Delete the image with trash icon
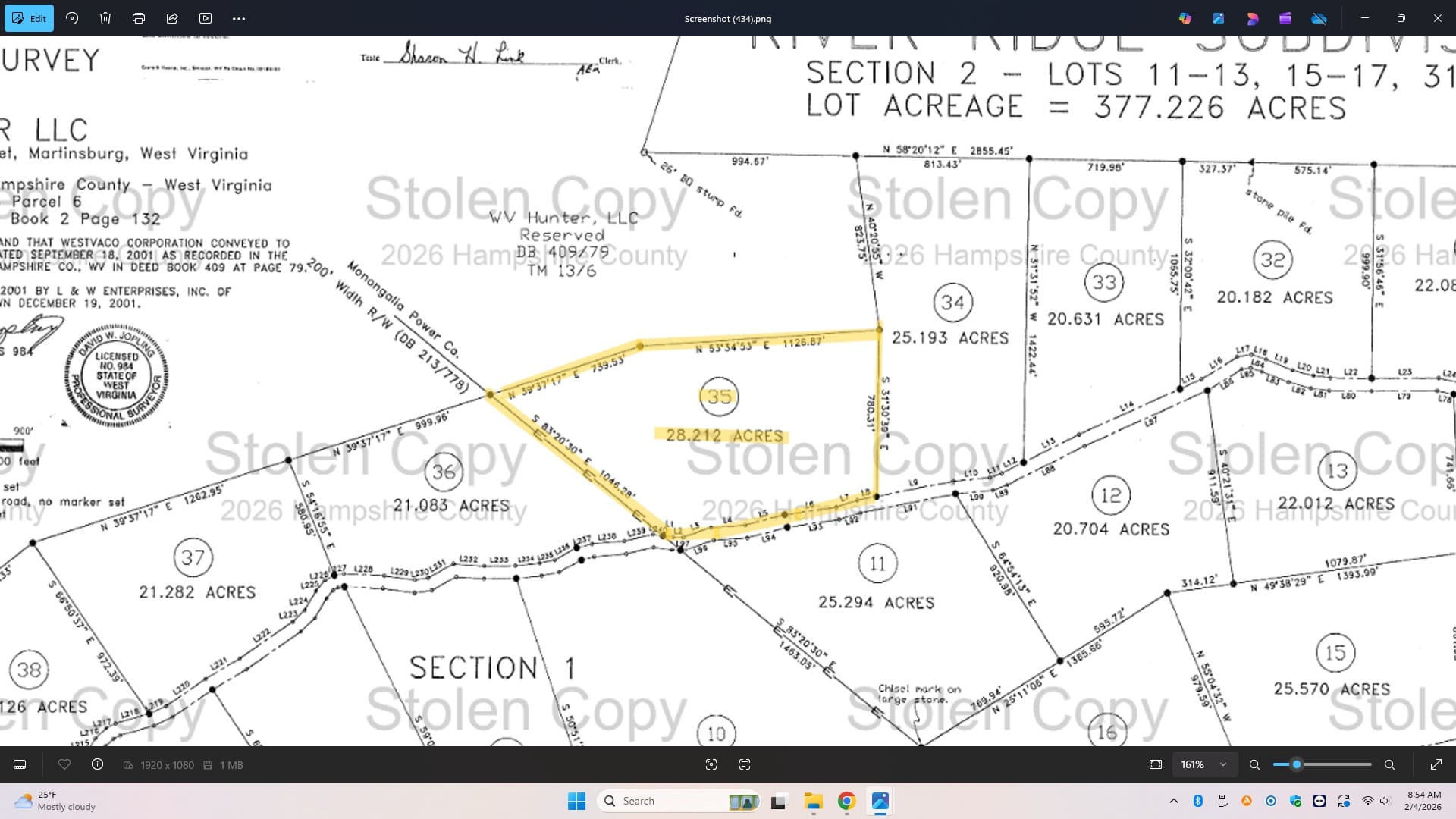This screenshot has width=1456, height=819. click(105, 18)
